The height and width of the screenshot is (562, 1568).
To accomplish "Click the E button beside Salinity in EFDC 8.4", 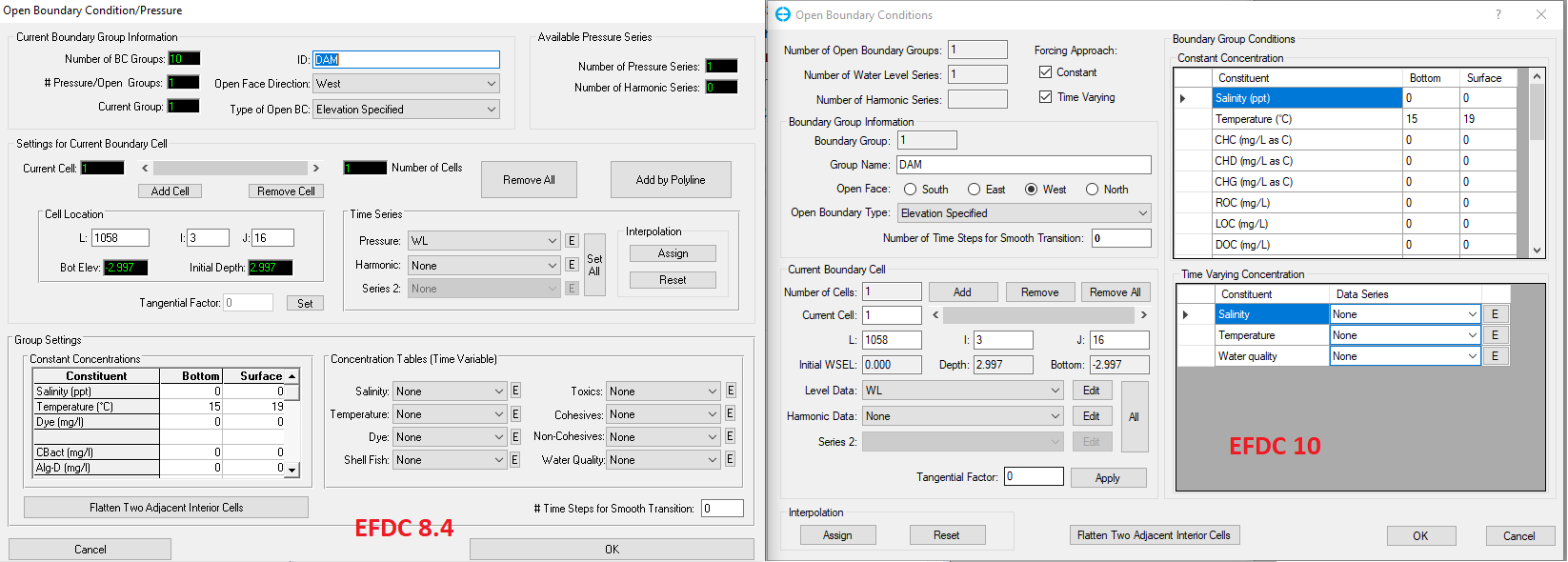I will tap(515, 391).
